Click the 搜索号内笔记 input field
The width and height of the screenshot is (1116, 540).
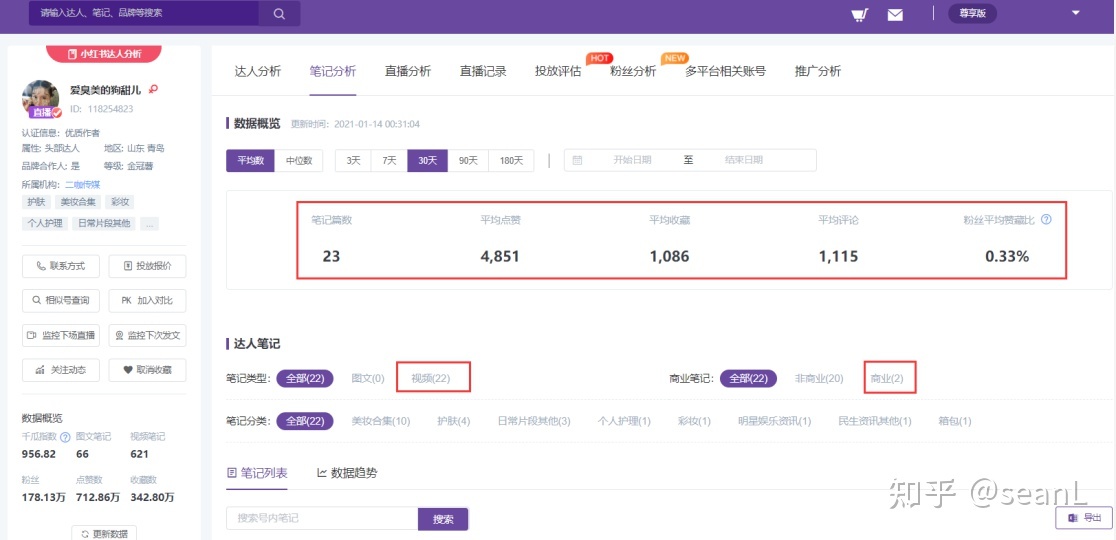tap(322, 519)
